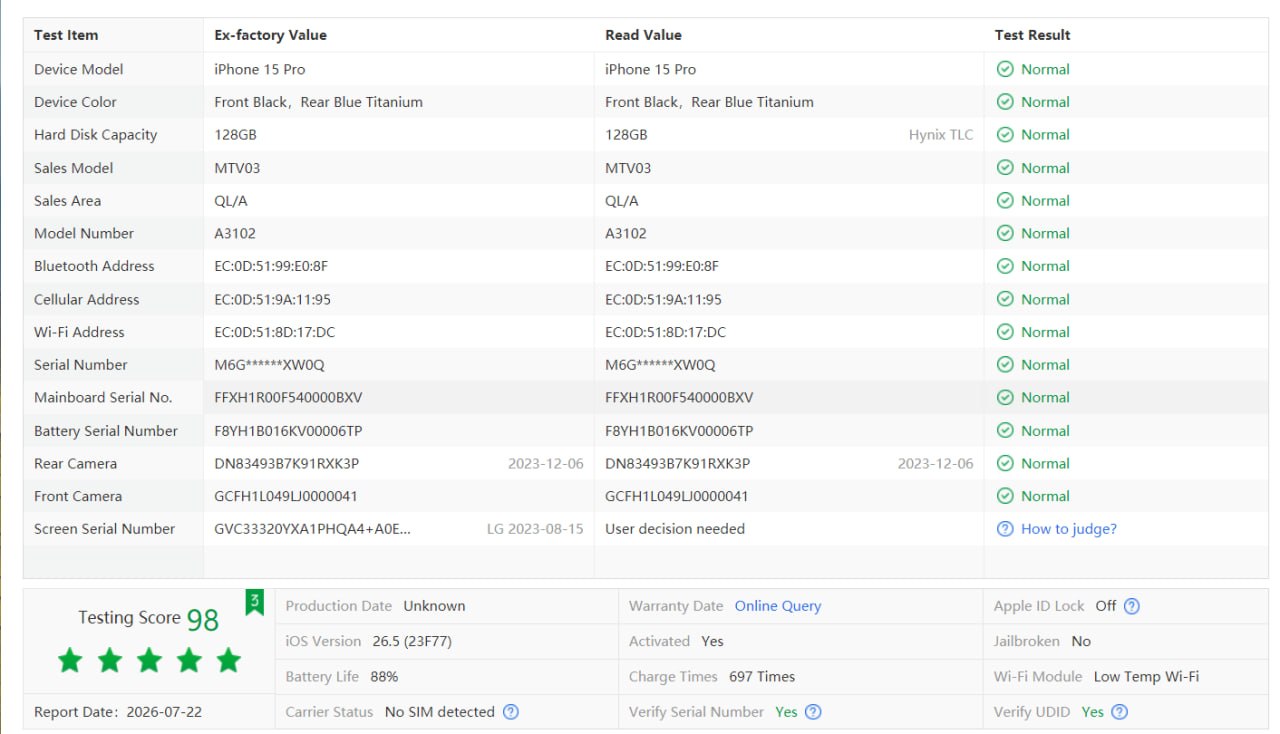Click check icon in Model Number row

[x=1005, y=233]
